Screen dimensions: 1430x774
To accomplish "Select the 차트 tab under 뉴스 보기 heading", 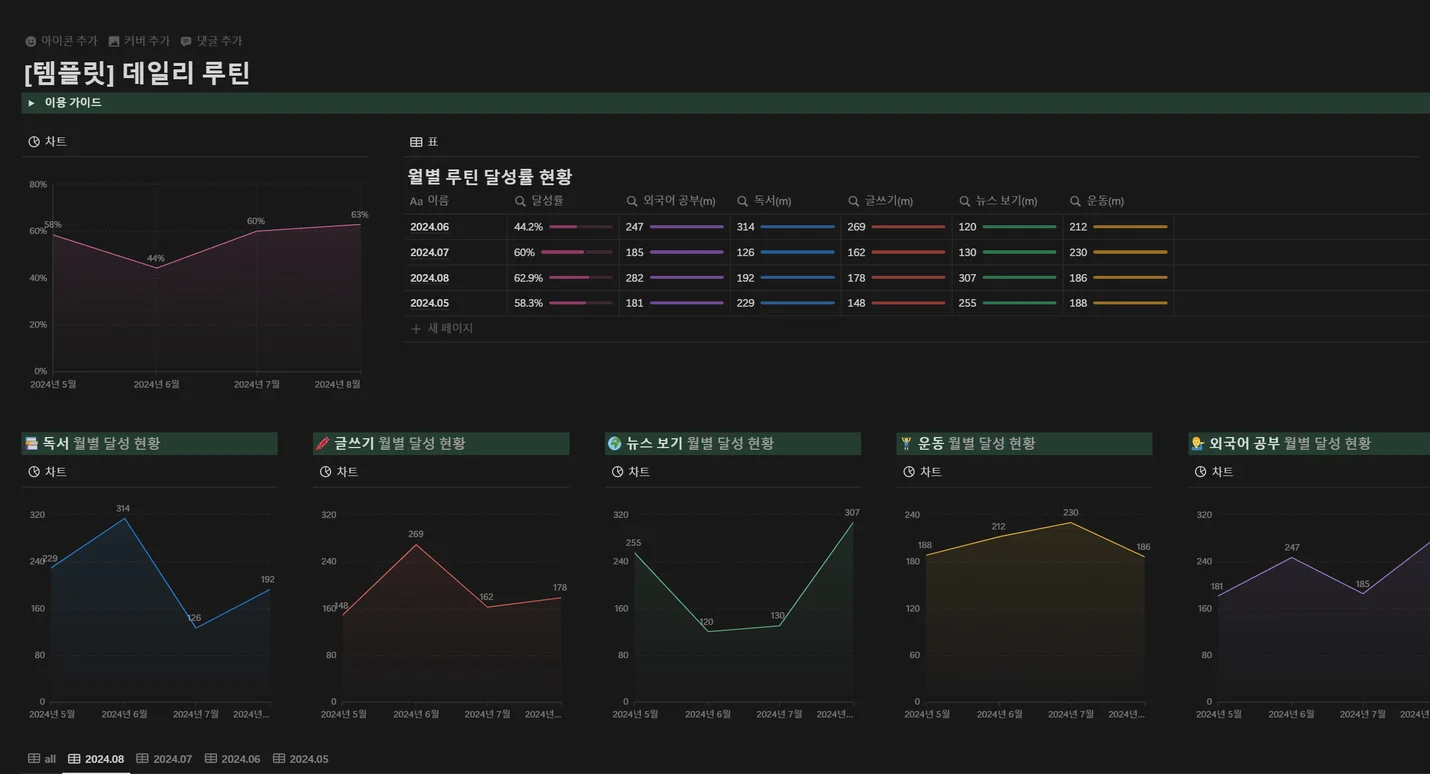I will click(631, 472).
